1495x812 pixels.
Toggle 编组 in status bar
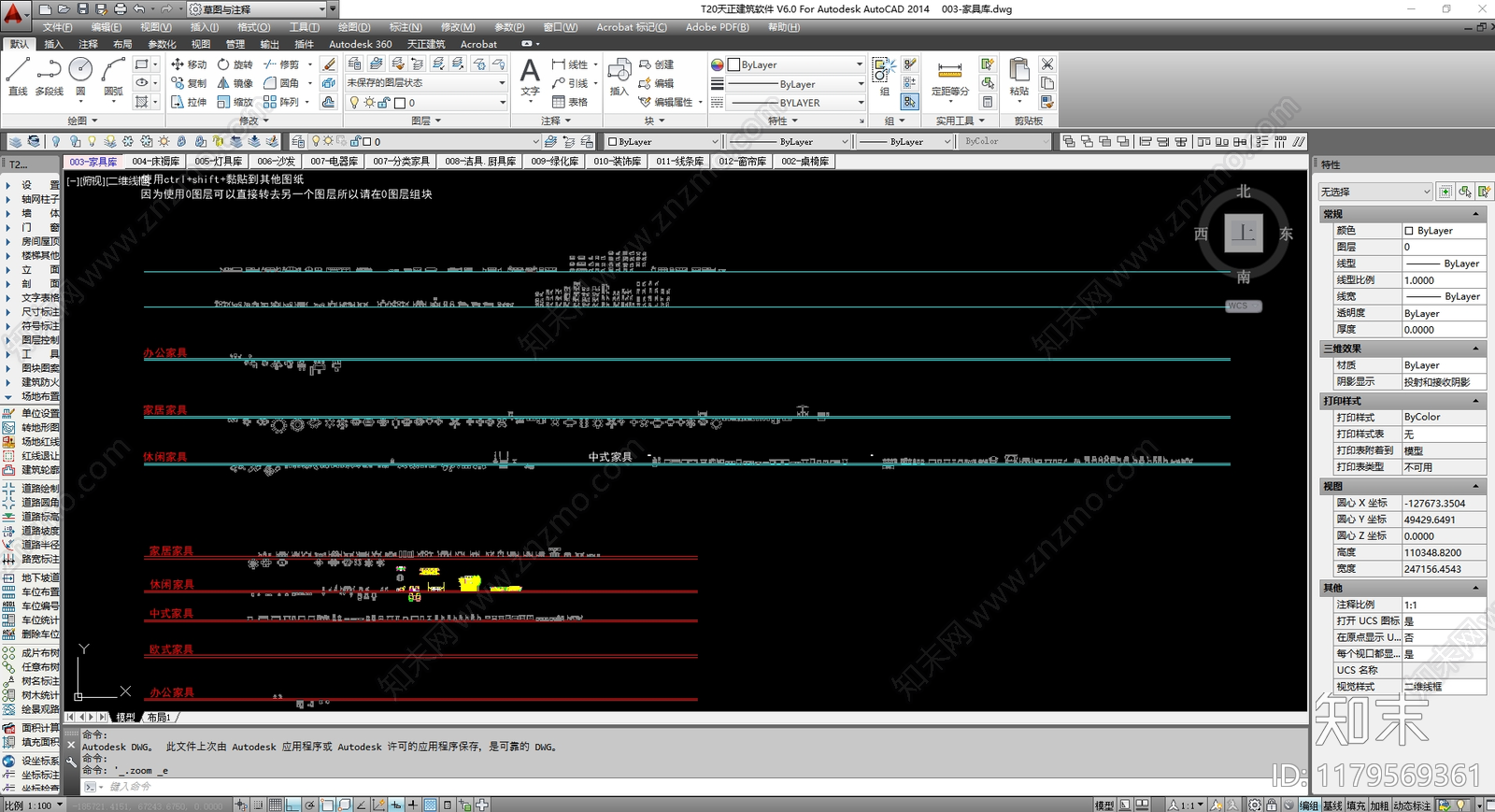1309,805
